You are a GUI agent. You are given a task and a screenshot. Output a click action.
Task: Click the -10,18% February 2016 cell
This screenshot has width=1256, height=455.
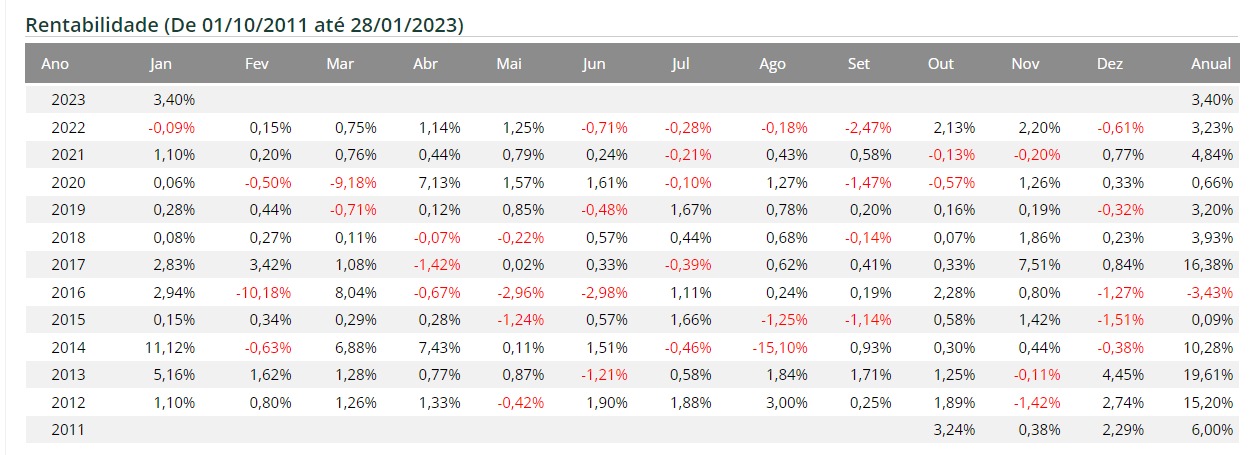click(265, 293)
